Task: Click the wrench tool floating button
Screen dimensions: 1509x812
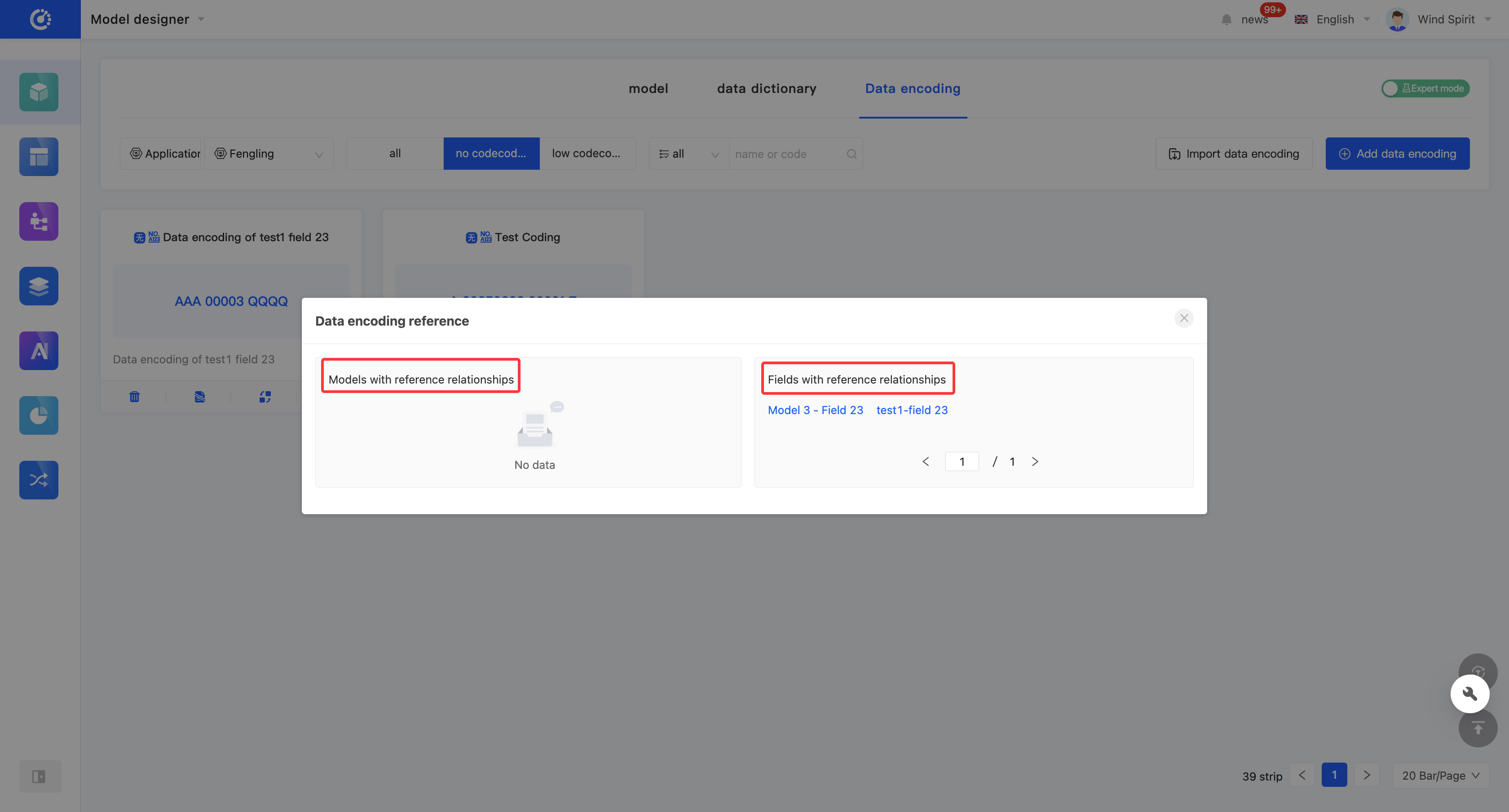Action: (1469, 693)
